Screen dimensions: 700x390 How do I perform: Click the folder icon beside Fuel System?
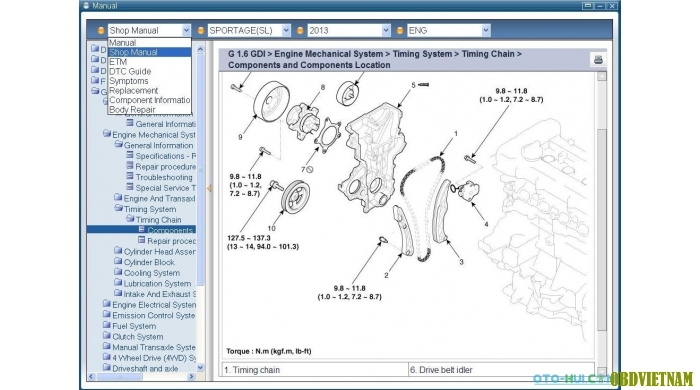(x=106, y=325)
